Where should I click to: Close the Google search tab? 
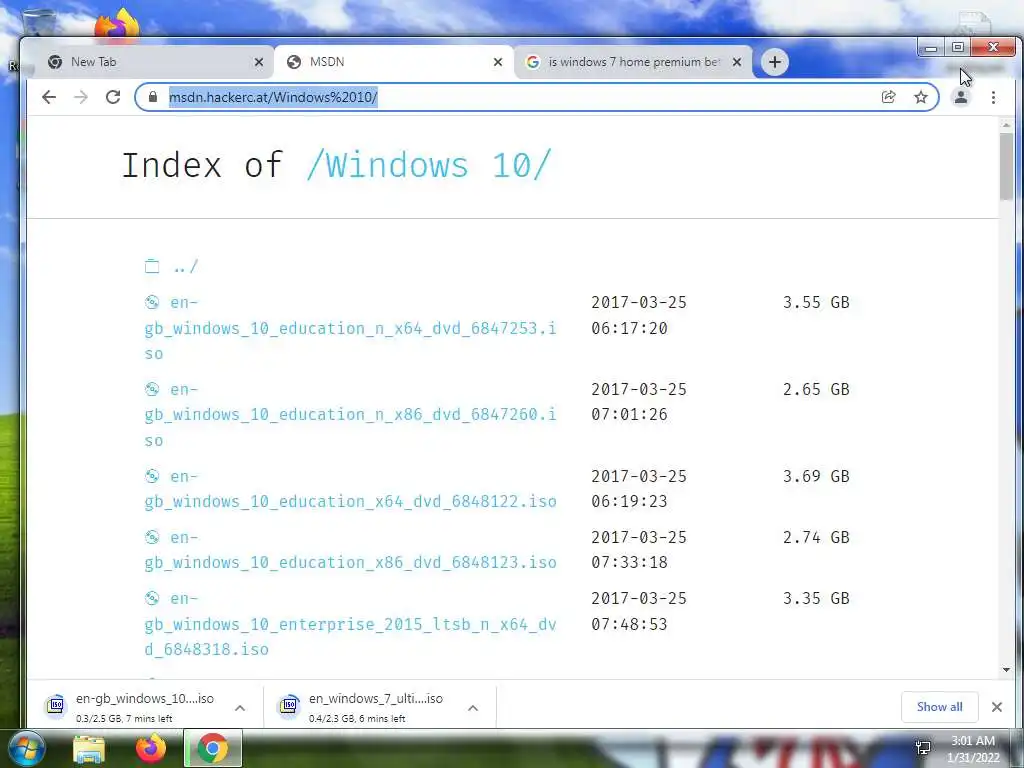coord(737,62)
